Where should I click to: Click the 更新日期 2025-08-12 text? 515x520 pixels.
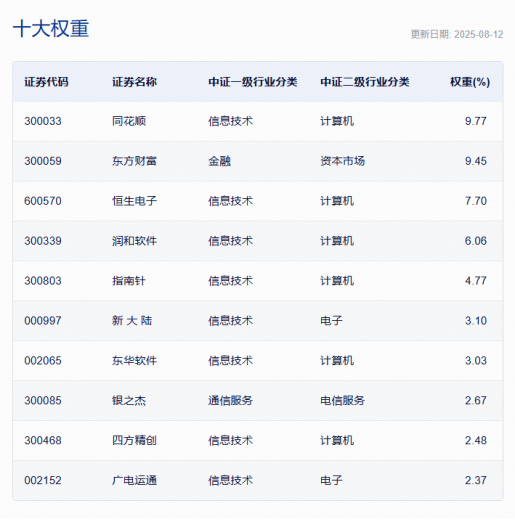pos(457,34)
